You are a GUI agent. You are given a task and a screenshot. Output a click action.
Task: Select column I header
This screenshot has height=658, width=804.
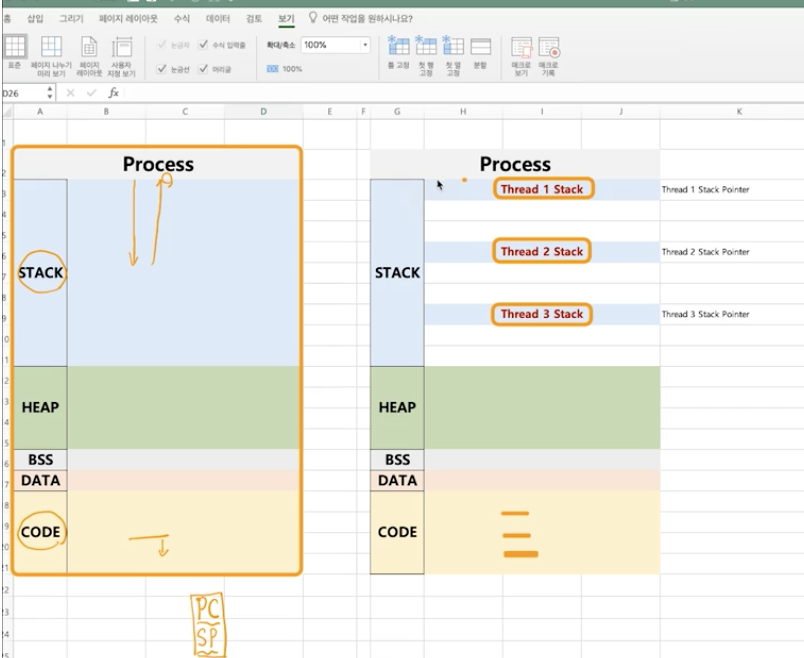(x=542, y=112)
